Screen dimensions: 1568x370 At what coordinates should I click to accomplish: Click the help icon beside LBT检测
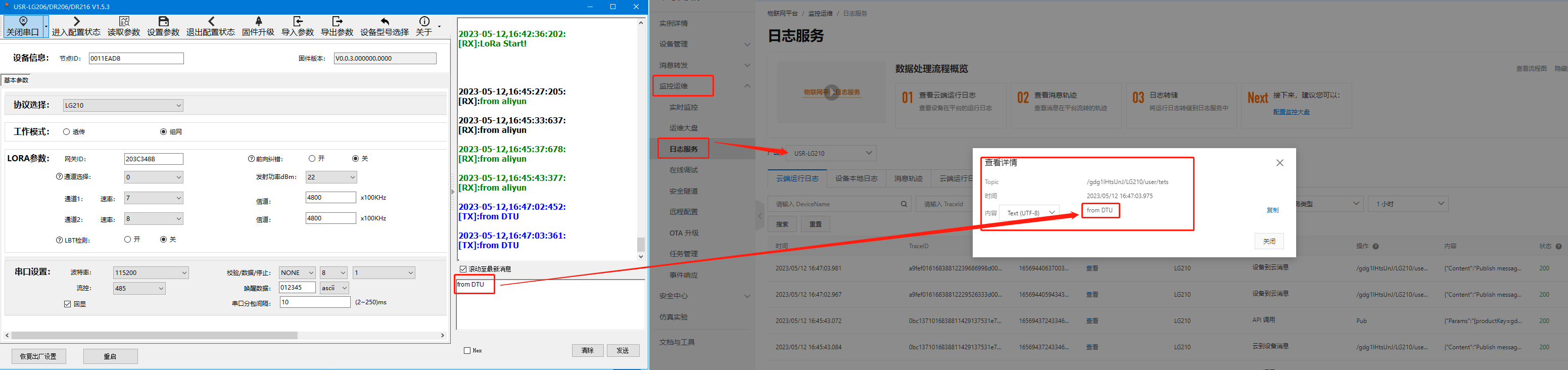pos(60,241)
